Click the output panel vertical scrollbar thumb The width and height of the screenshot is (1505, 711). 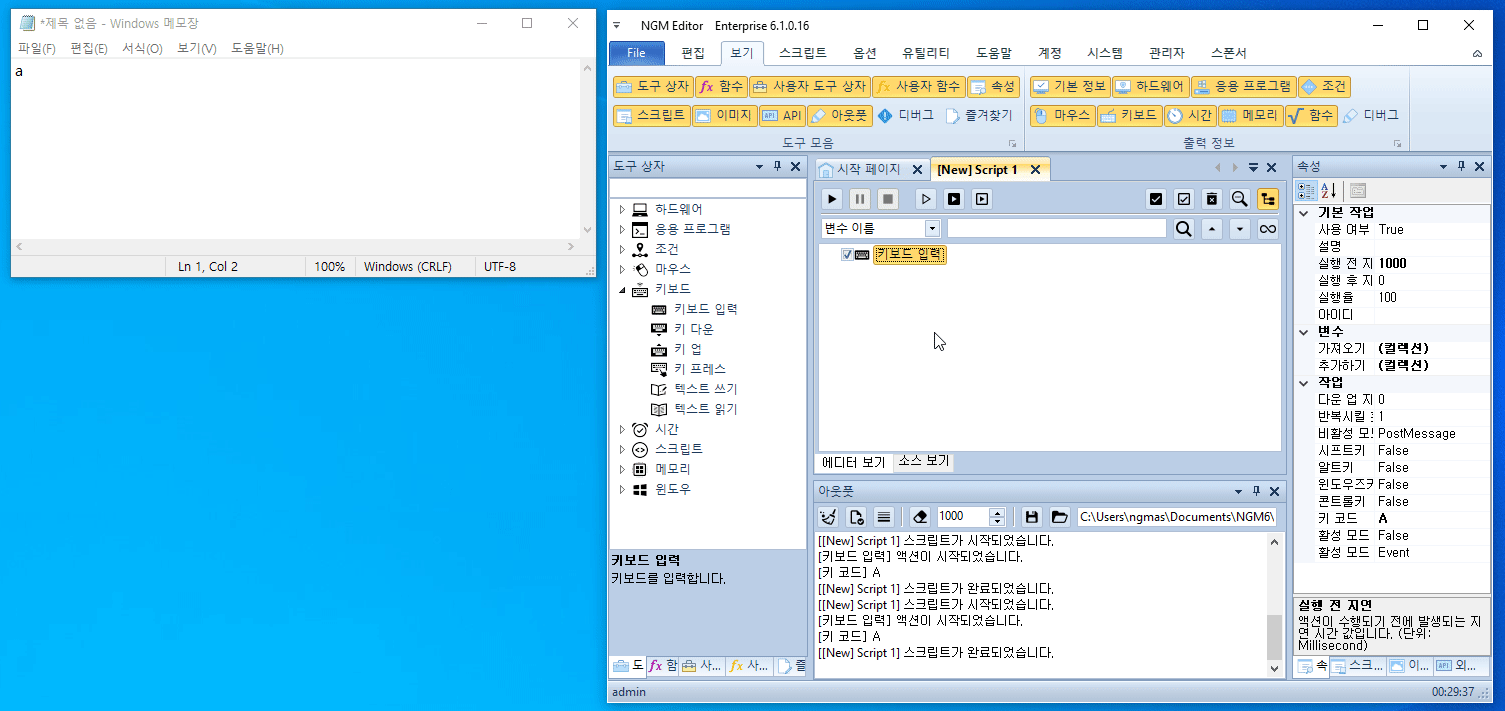1274,636
